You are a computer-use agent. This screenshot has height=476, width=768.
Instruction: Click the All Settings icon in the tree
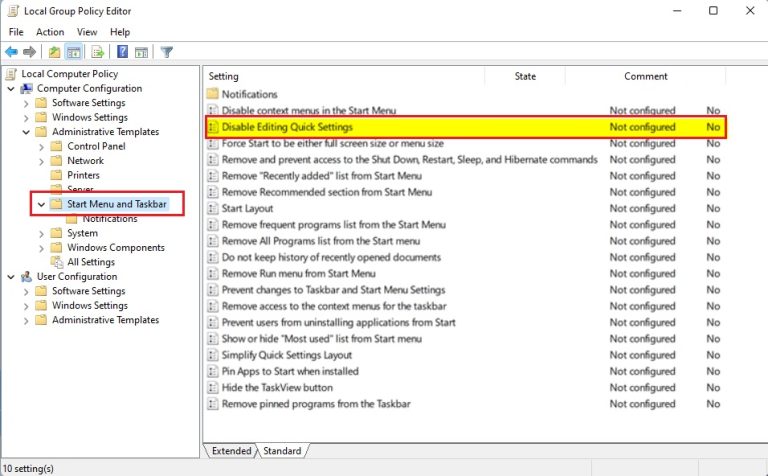[x=57, y=262]
